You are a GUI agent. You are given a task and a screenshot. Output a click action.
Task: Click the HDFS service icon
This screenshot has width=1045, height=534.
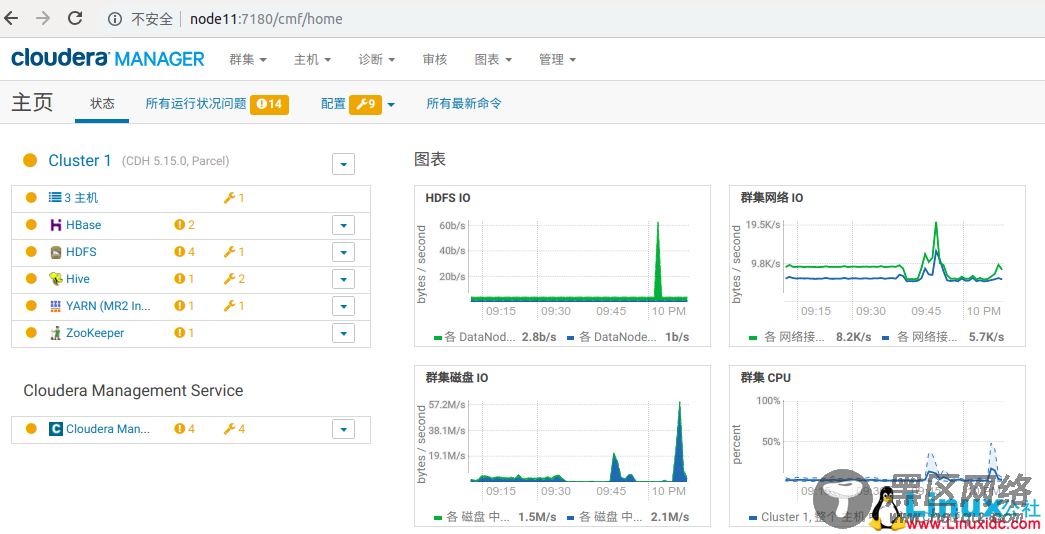click(56, 252)
